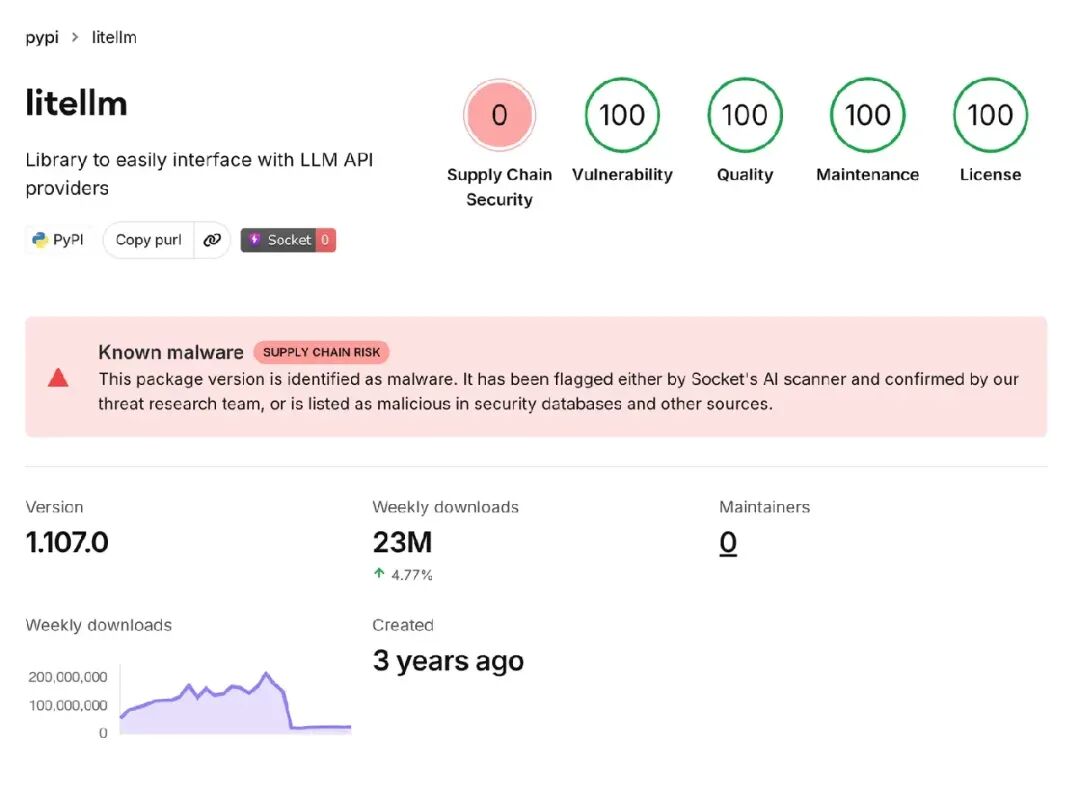Click the 3 years ago value

click(448, 661)
